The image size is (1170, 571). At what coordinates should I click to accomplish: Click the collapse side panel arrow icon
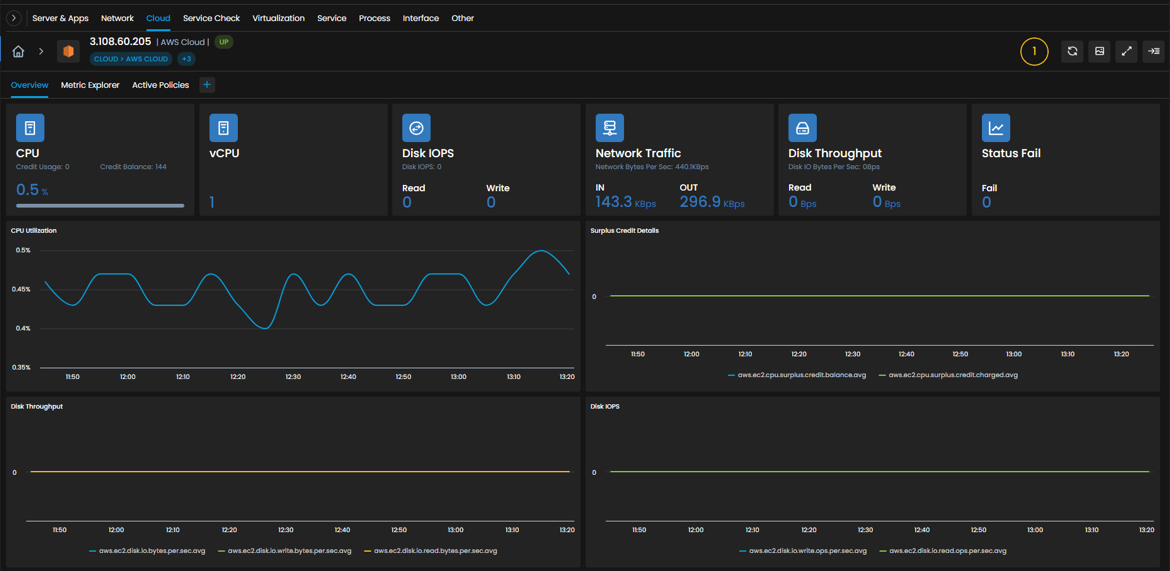(1154, 52)
